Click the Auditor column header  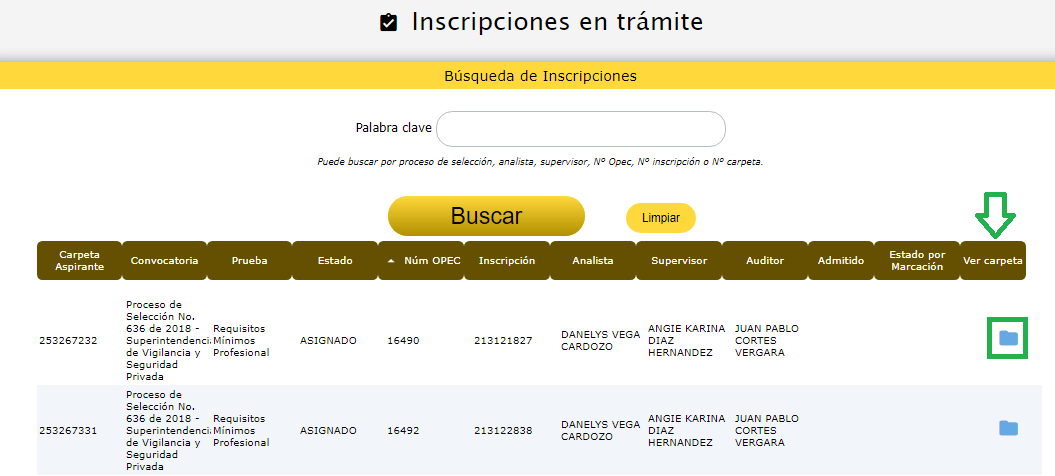[x=765, y=261]
